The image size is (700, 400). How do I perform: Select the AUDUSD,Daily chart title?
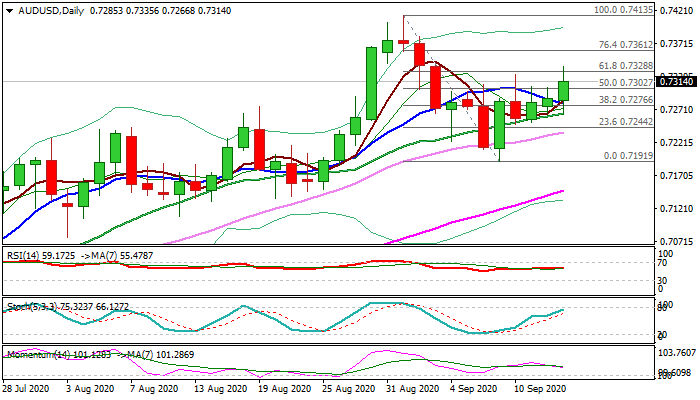[51, 11]
